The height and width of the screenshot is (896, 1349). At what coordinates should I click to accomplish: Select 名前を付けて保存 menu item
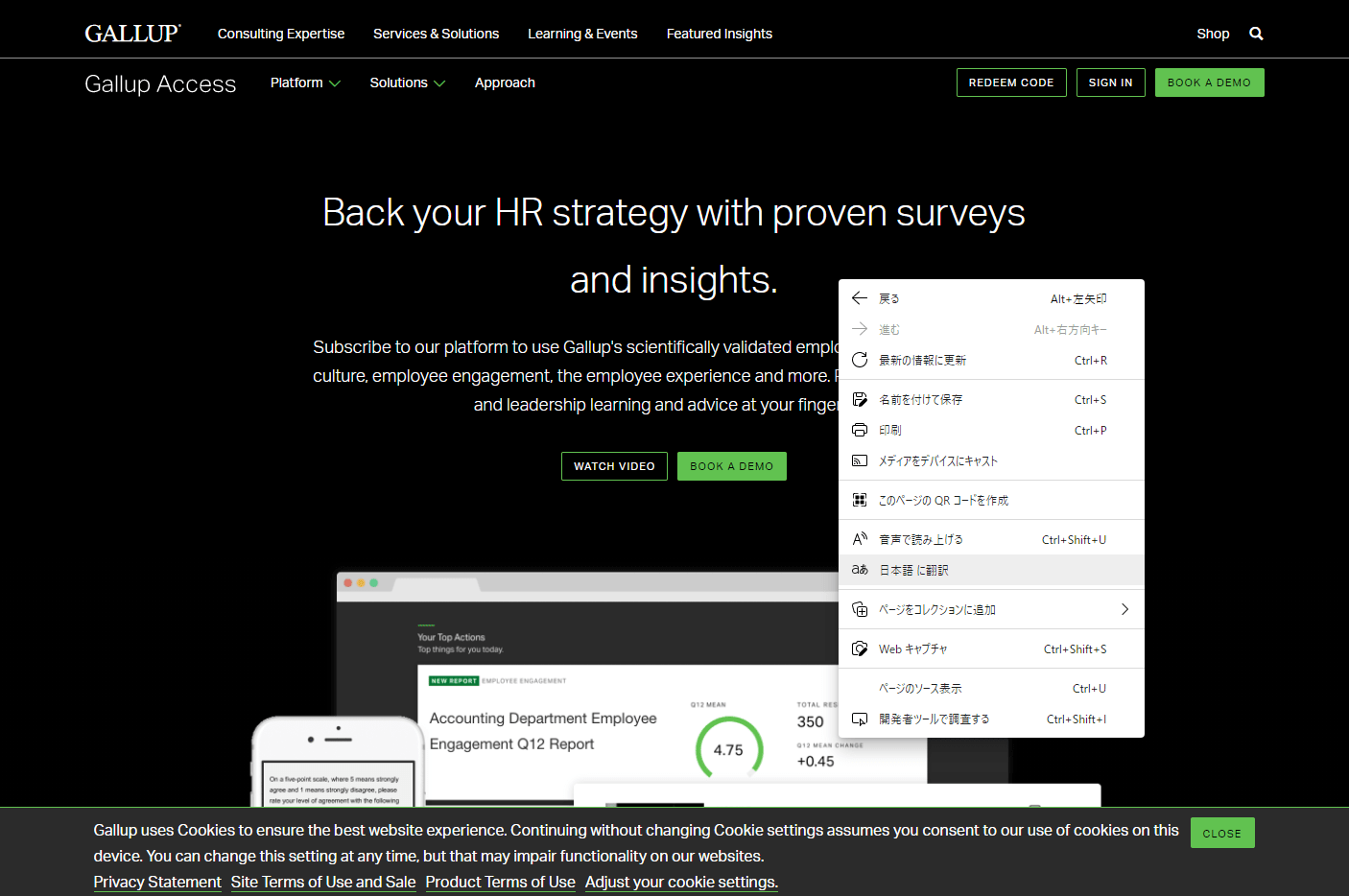(991, 399)
